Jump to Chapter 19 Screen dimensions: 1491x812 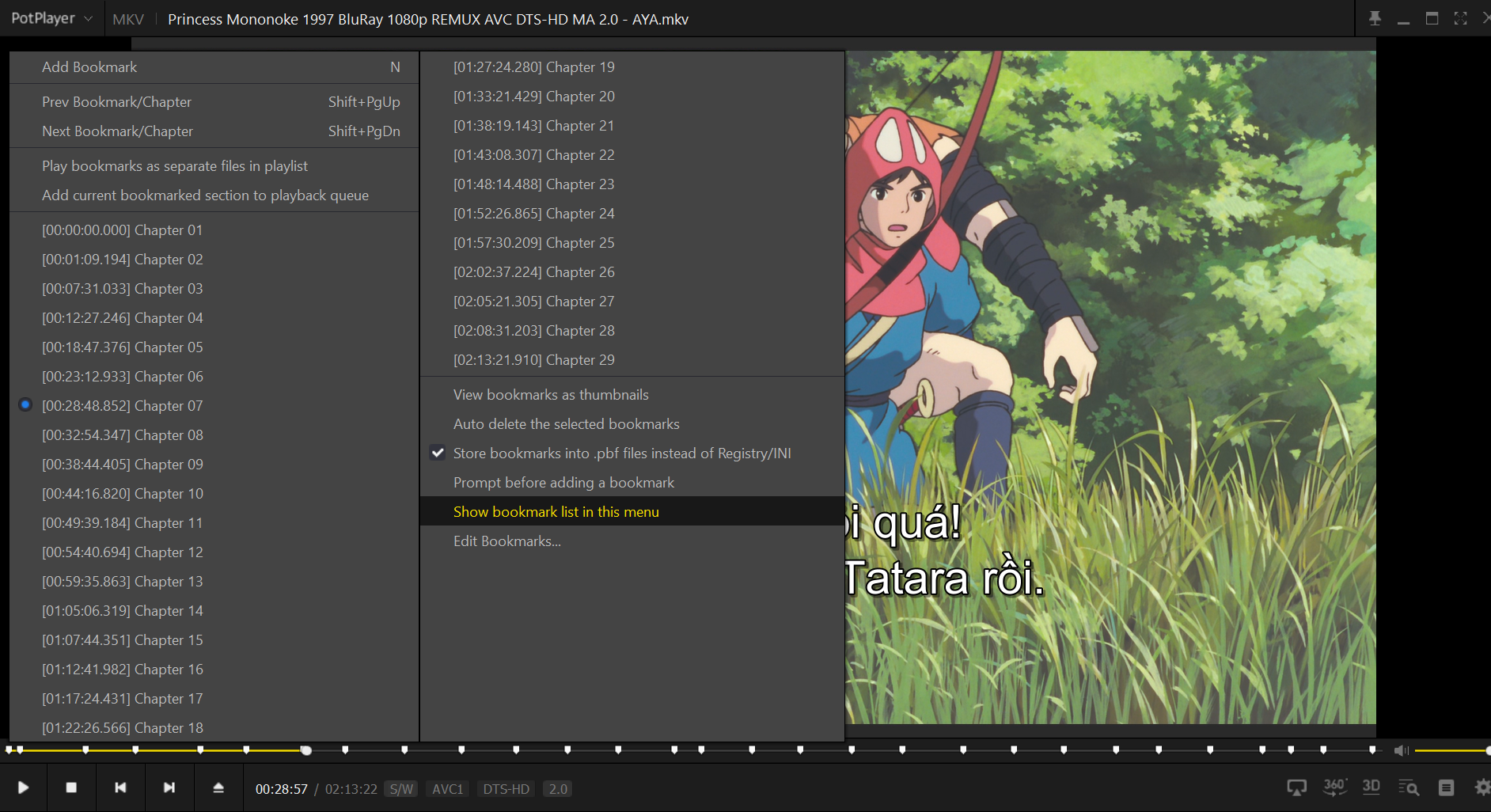click(x=632, y=67)
